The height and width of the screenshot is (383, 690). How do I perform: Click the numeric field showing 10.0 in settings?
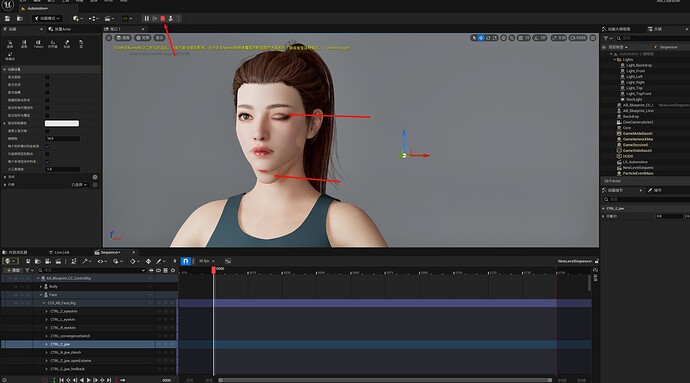click(62, 139)
